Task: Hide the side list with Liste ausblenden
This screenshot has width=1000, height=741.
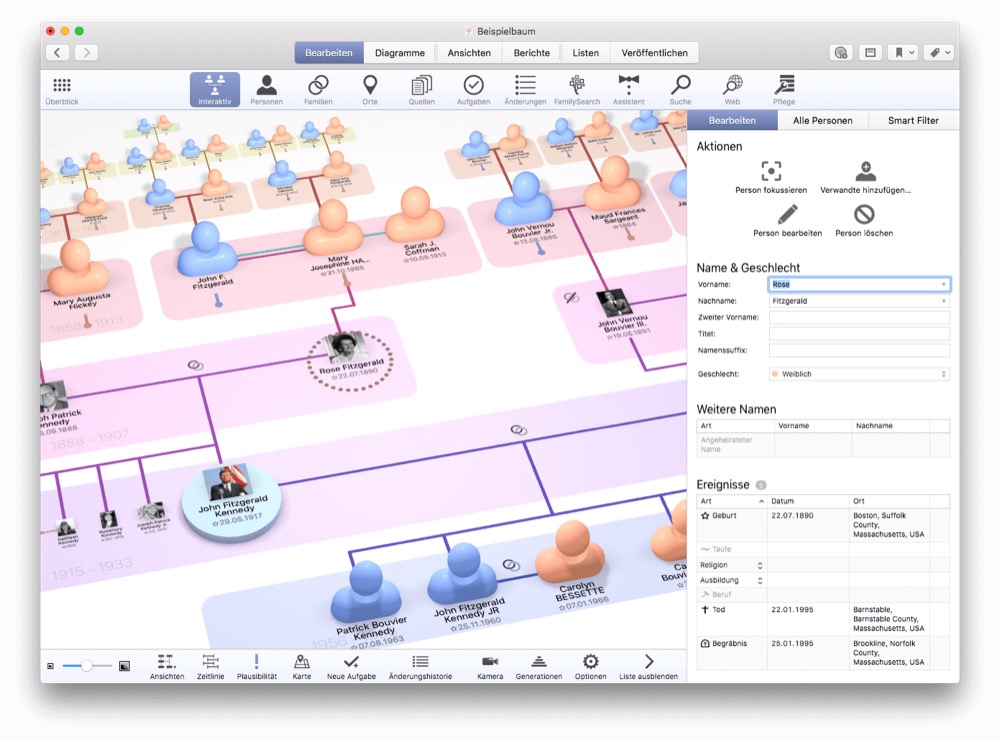Action: (x=648, y=666)
